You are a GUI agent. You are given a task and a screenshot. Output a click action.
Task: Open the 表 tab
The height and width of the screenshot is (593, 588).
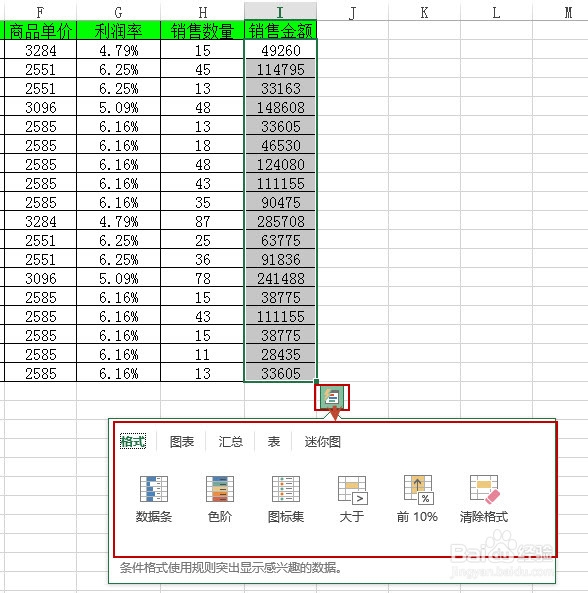(x=274, y=441)
